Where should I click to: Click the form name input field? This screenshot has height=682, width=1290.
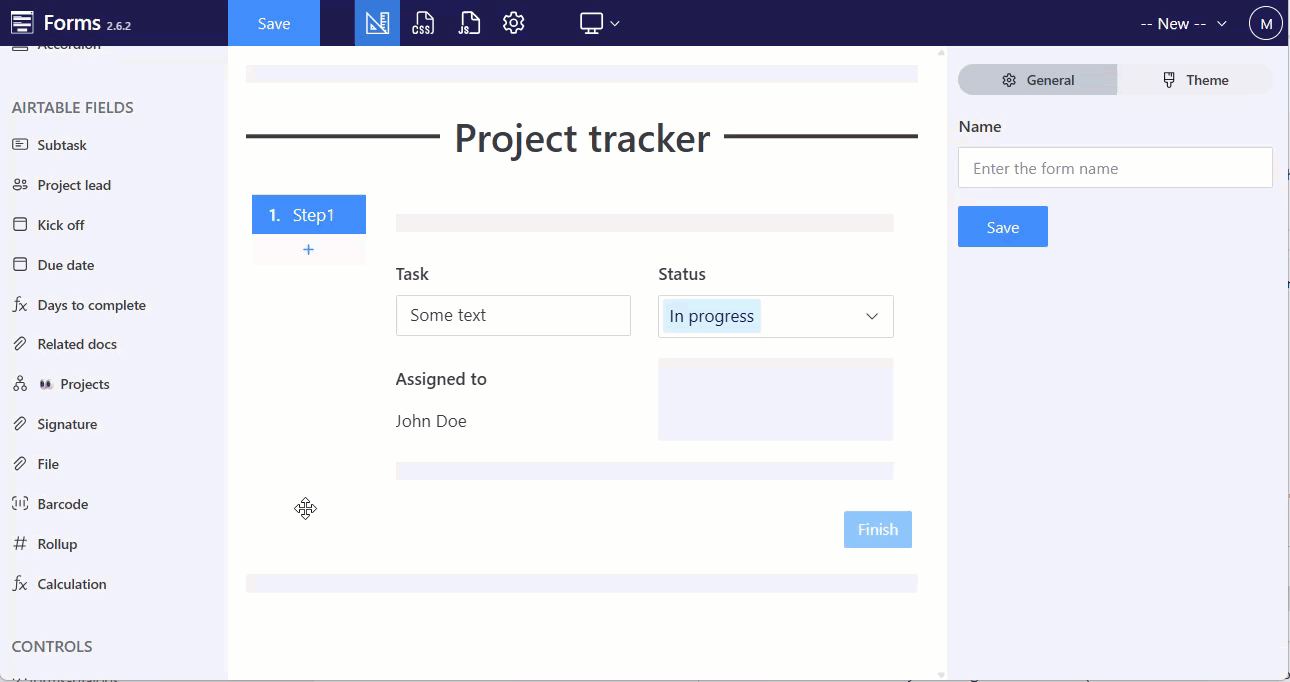[x=1115, y=168]
